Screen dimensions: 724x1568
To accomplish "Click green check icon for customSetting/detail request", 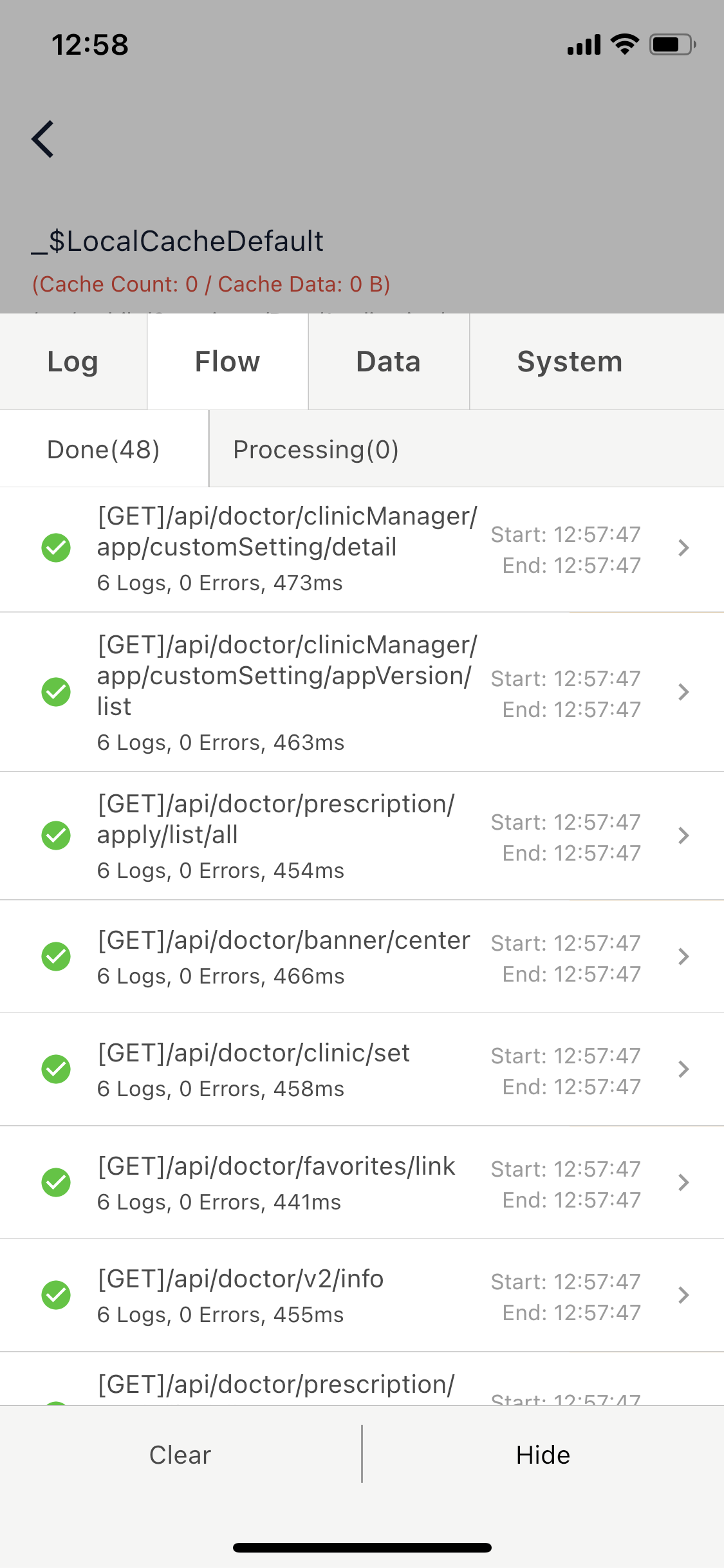I will (56, 548).
